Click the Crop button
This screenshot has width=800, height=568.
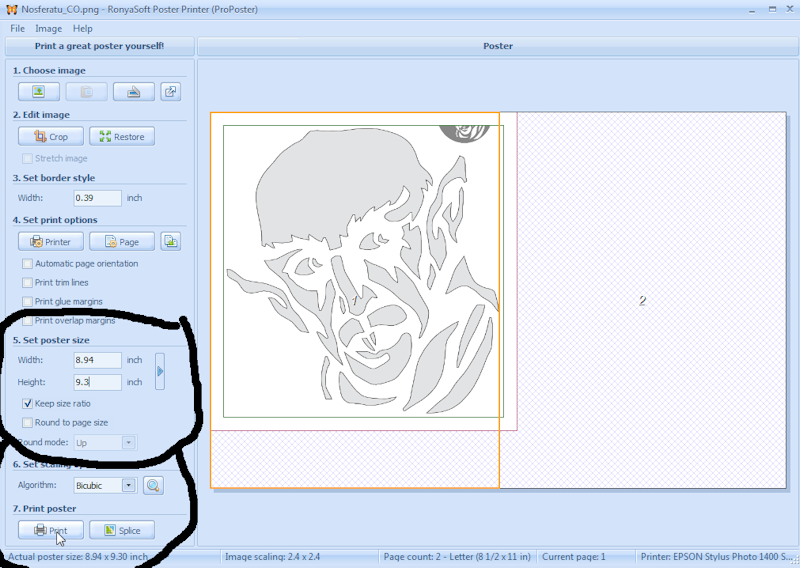(51, 137)
